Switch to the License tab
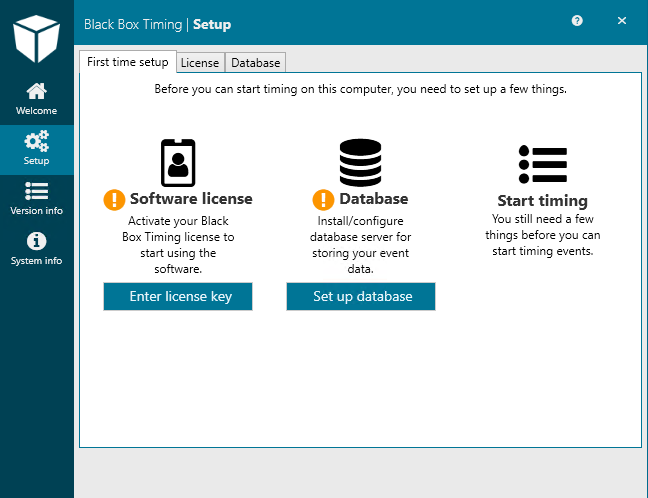Image resolution: width=648 pixels, height=498 pixels. coord(200,63)
